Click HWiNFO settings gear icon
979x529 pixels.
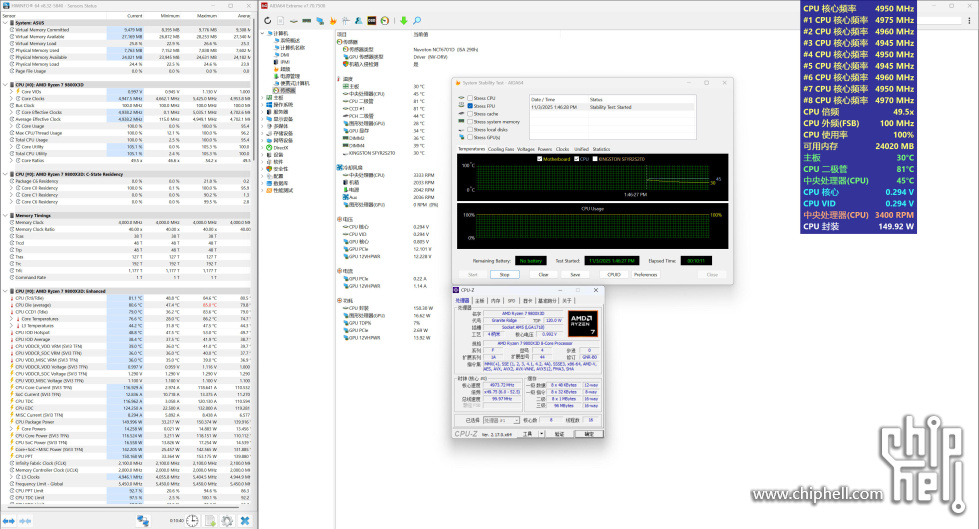click(225, 520)
